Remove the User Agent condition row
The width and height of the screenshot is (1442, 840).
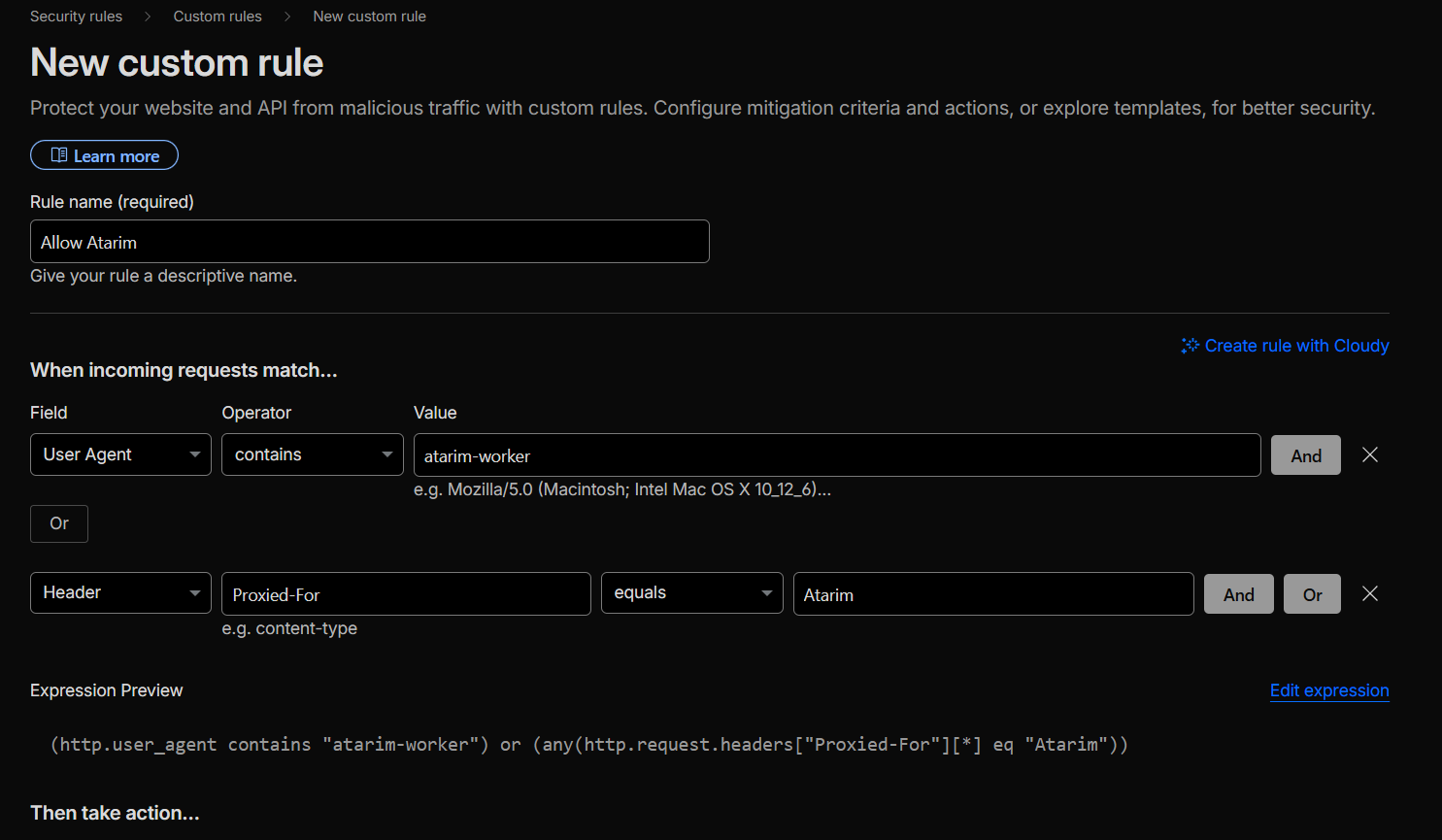click(x=1369, y=455)
